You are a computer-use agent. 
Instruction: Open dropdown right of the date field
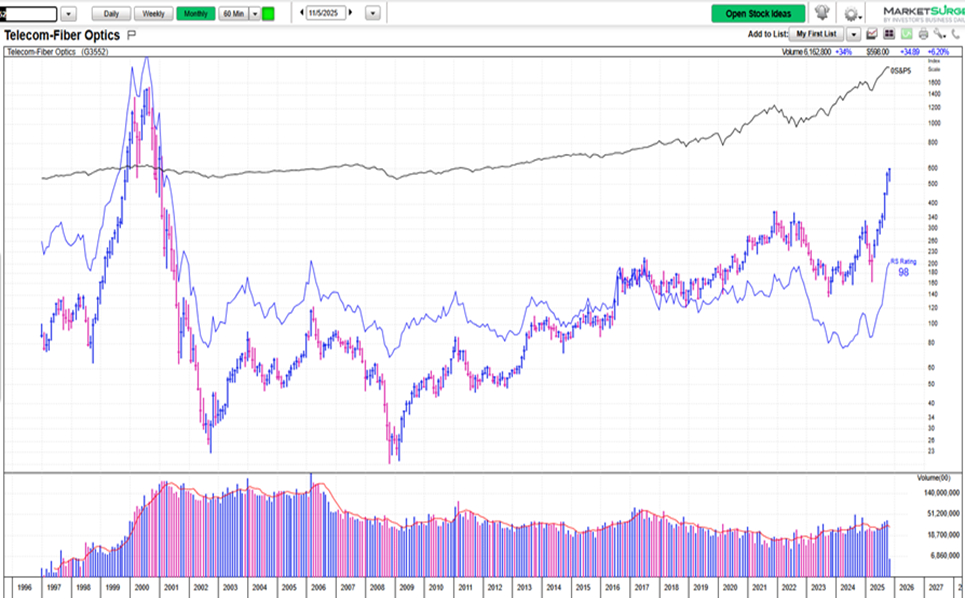[373, 14]
